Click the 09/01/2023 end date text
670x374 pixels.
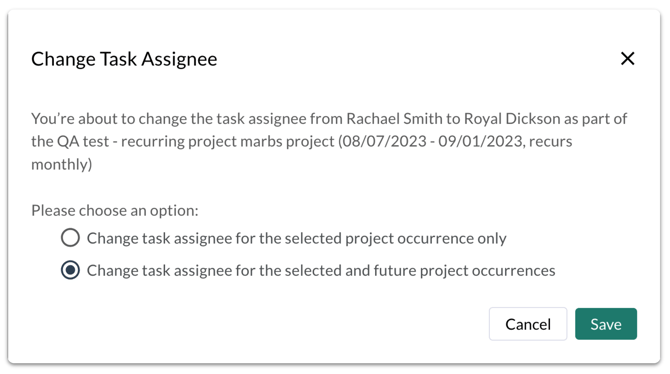pos(481,141)
